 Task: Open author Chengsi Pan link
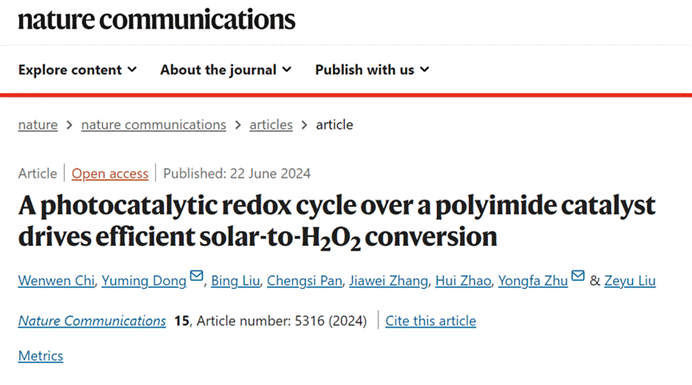(x=305, y=281)
